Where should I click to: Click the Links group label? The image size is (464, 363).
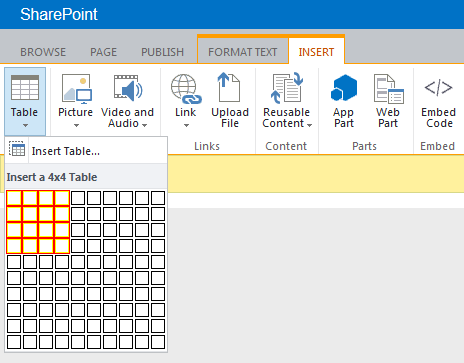(207, 146)
